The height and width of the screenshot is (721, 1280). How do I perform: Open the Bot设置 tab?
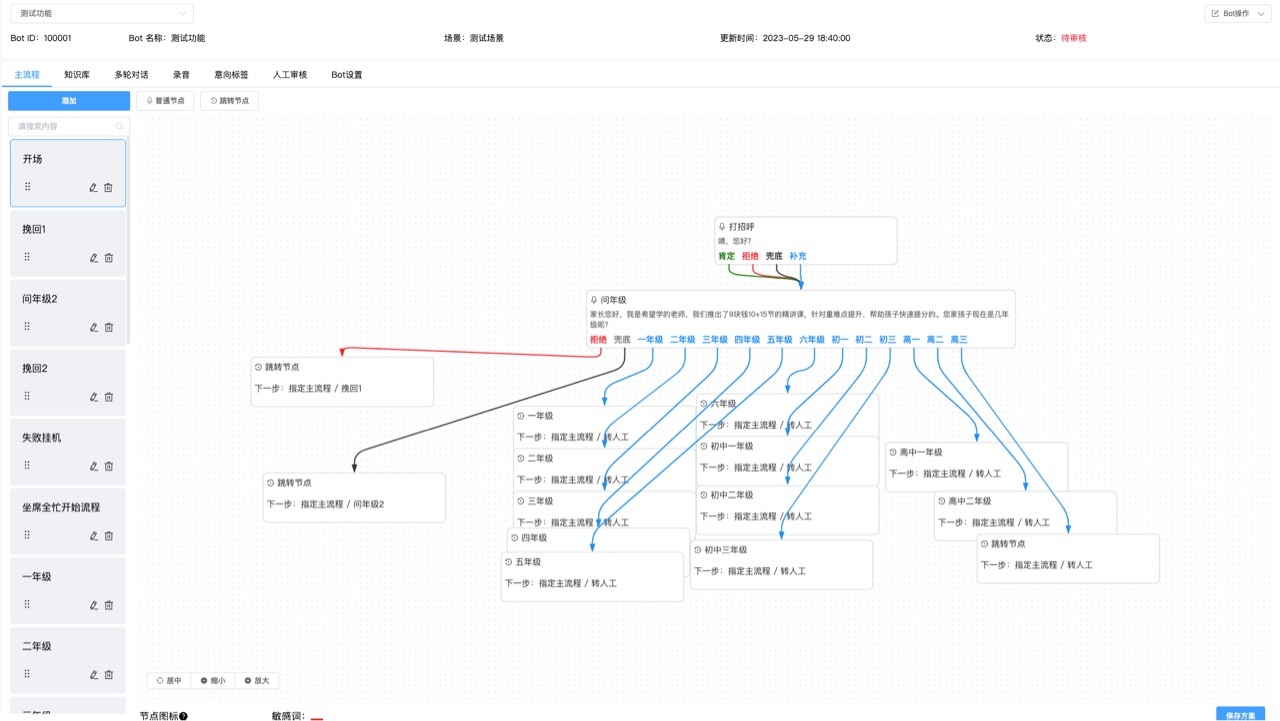347,75
